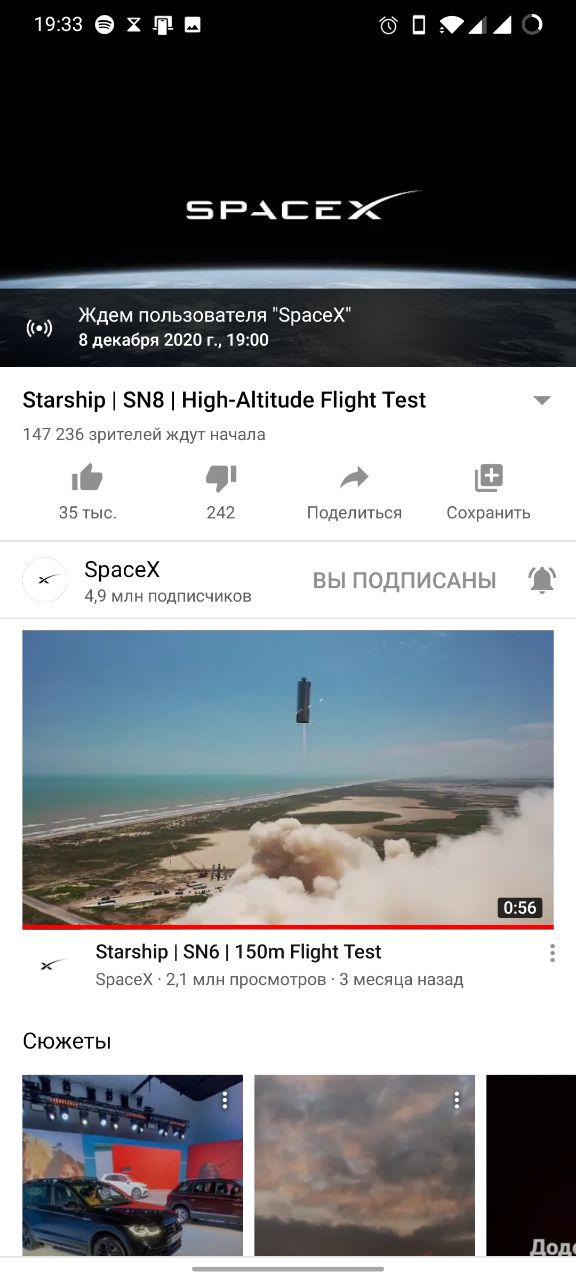Tap the Spotify icon in status bar
This screenshot has height=1280, width=576.
click(104, 25)
